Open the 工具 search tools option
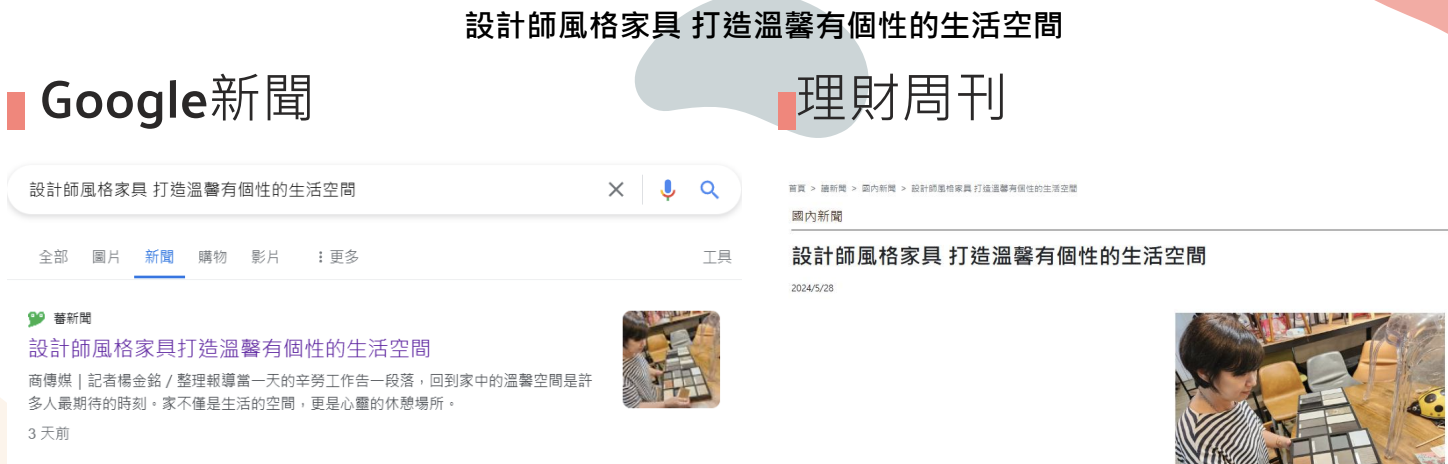Viewport: 1448px width, 464px height. (717, 257)
